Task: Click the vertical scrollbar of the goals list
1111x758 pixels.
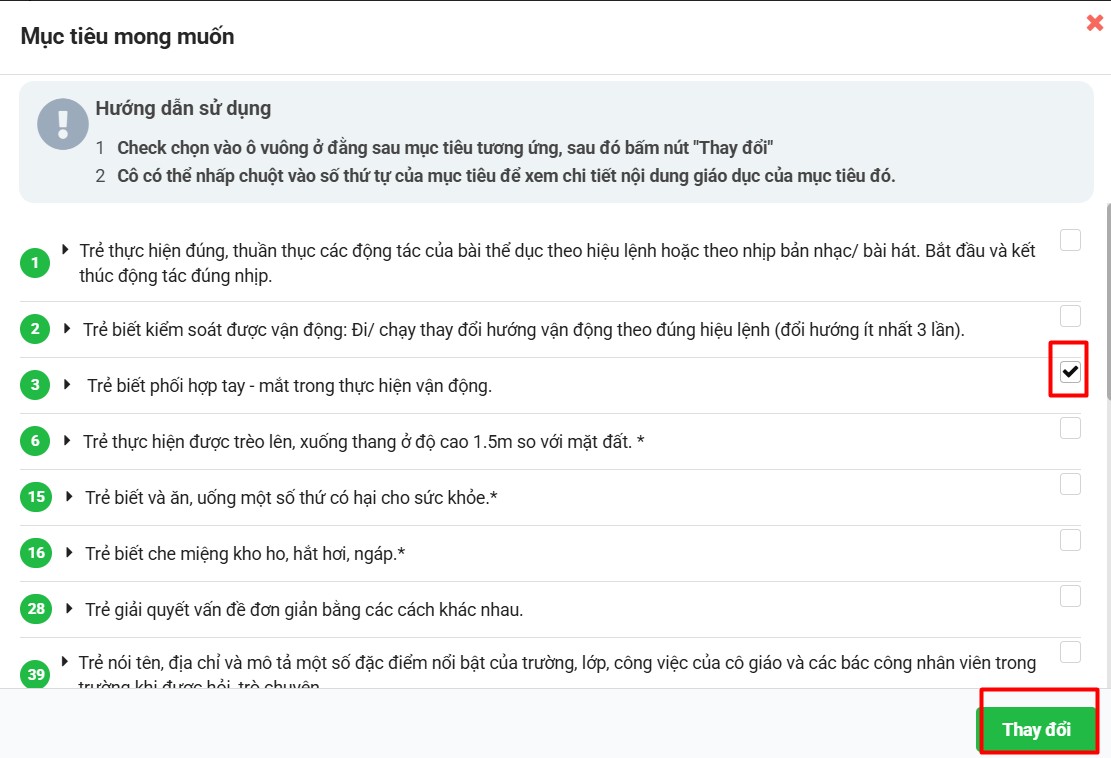Action: click(1105, 300)
